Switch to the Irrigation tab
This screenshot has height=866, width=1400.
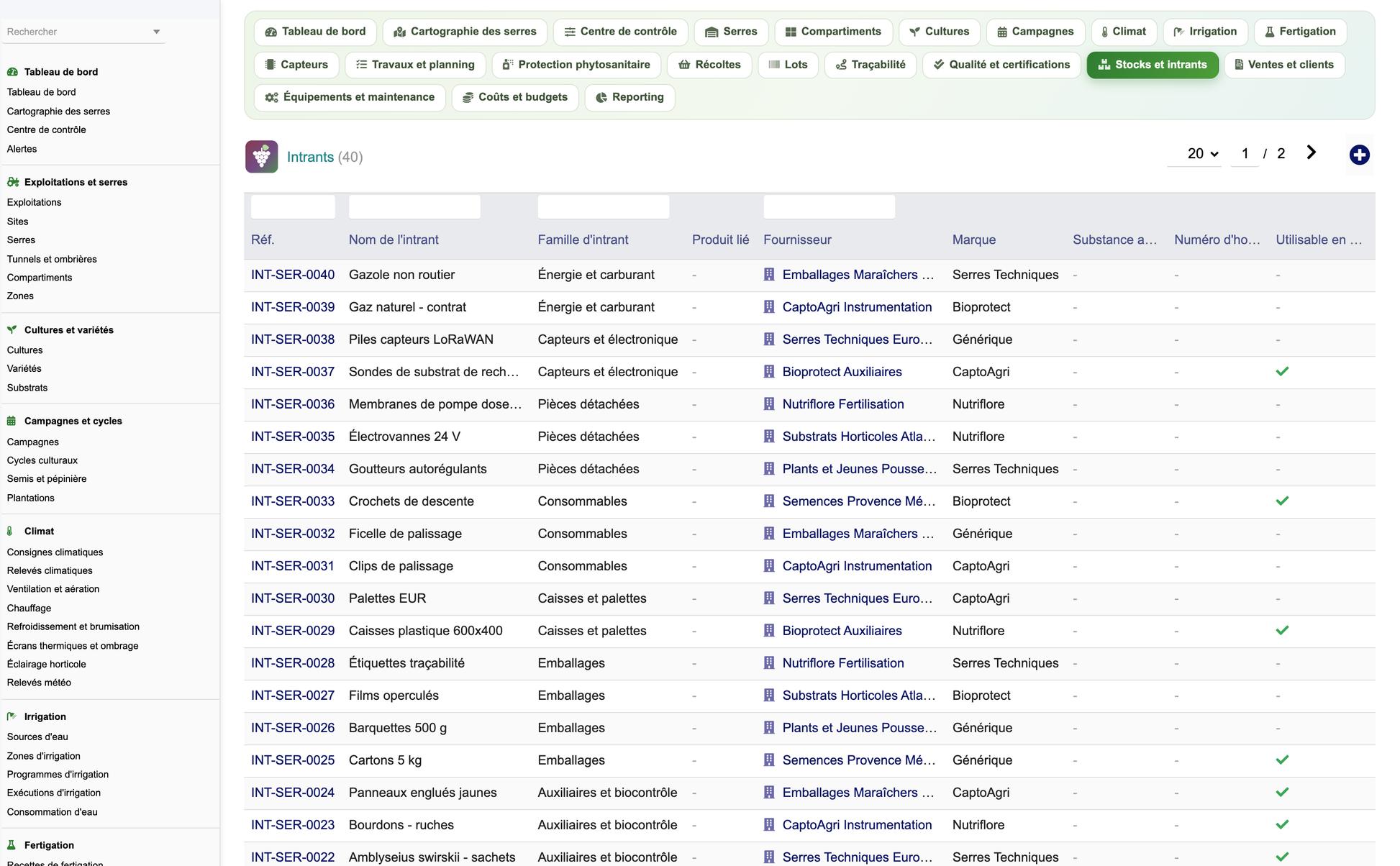click(x=1205, y=32)
